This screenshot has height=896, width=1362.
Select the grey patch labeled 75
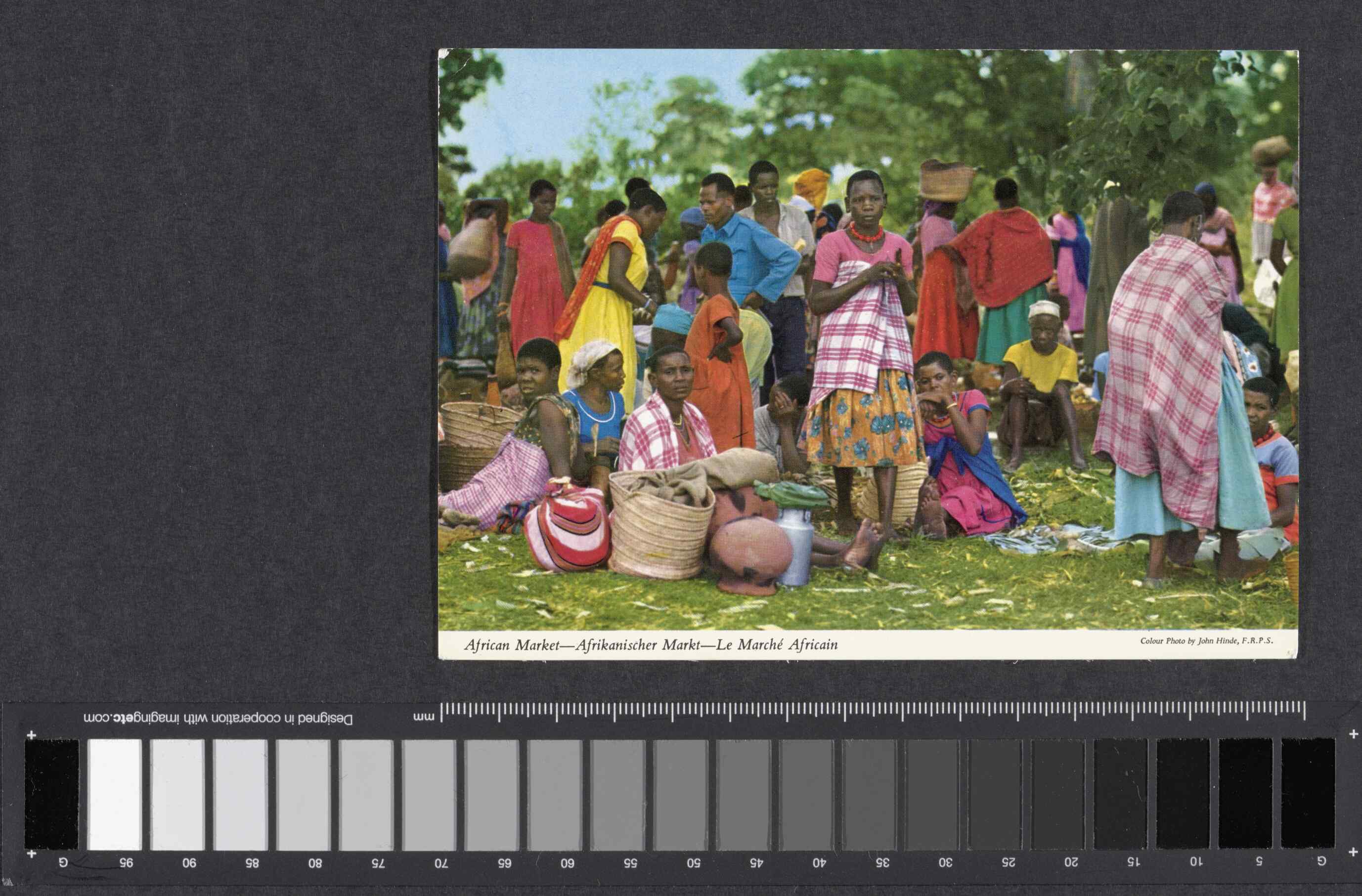tap(366, 794)
